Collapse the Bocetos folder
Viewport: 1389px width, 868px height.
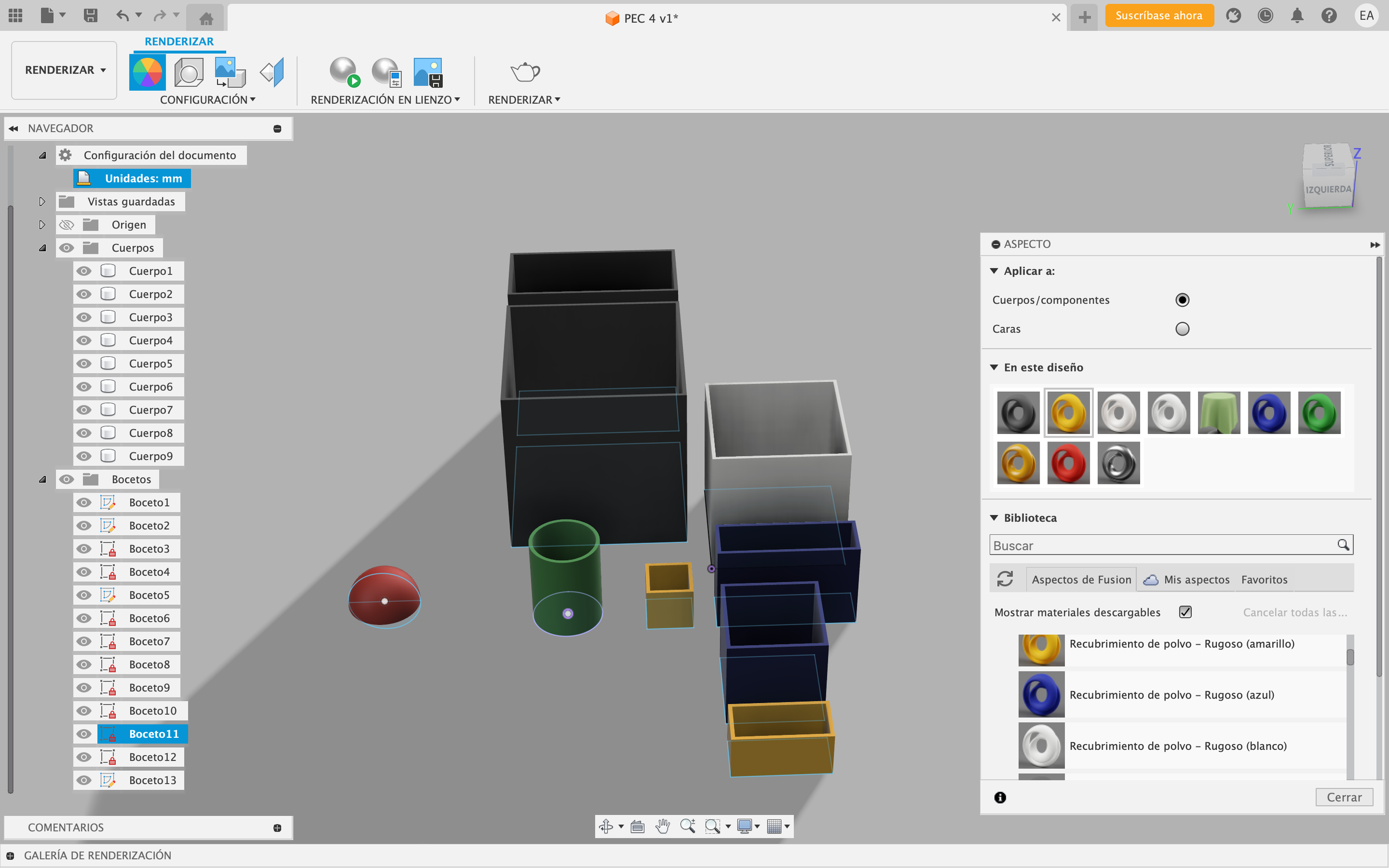[x=42, y=479]
